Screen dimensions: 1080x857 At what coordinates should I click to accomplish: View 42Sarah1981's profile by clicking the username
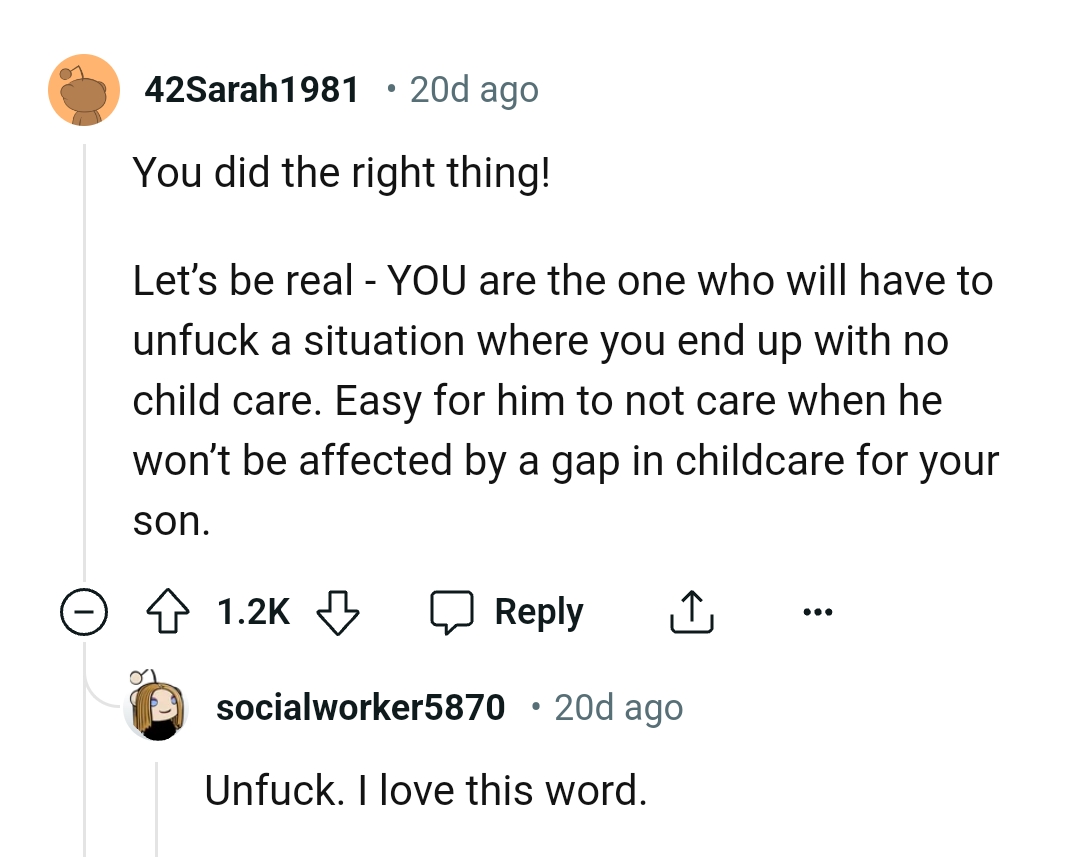pos(253,89)
